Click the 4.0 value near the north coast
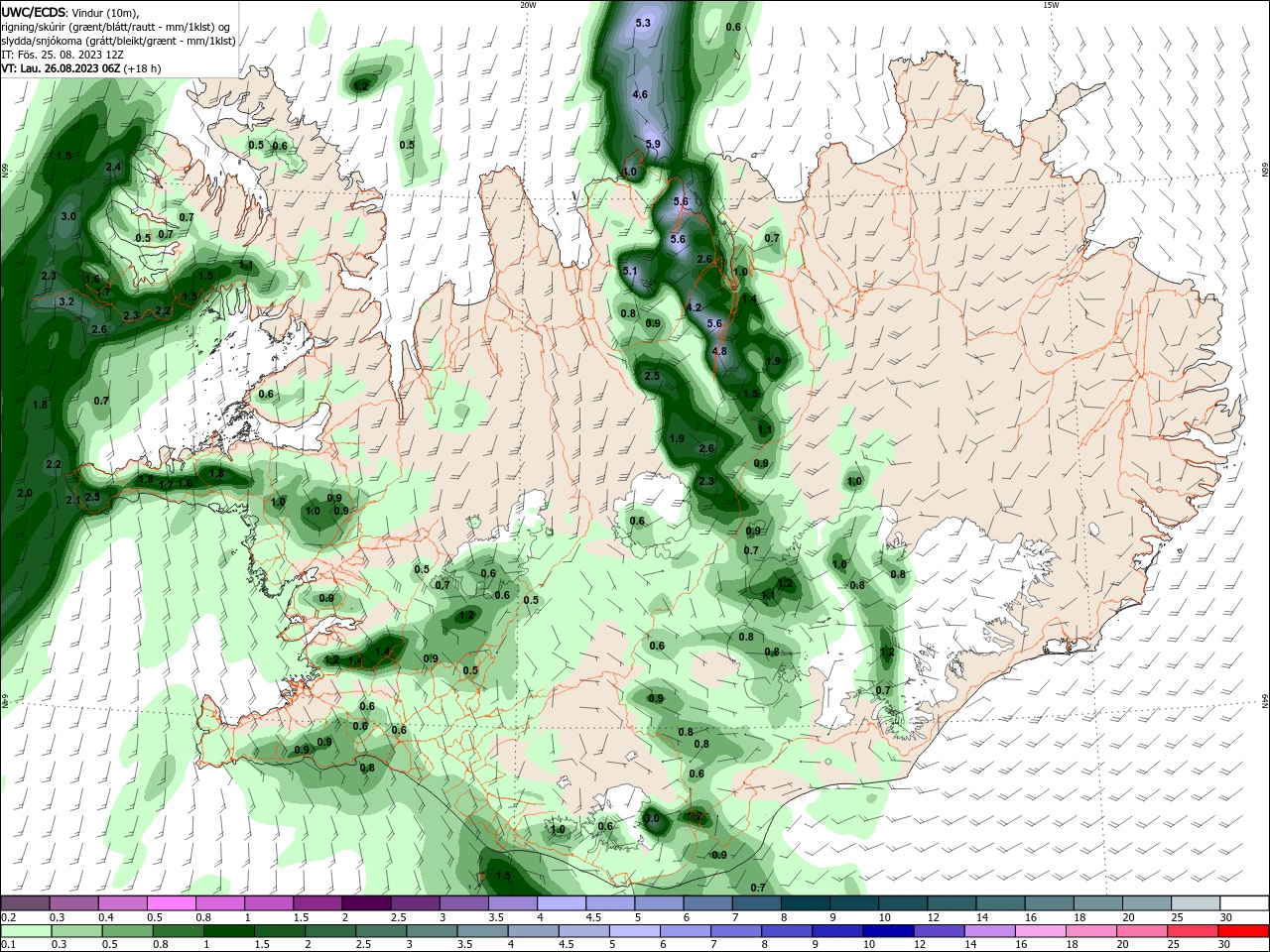Viewport: 1270px width, 952px height. pyautogui.click(x=629, y=173)
